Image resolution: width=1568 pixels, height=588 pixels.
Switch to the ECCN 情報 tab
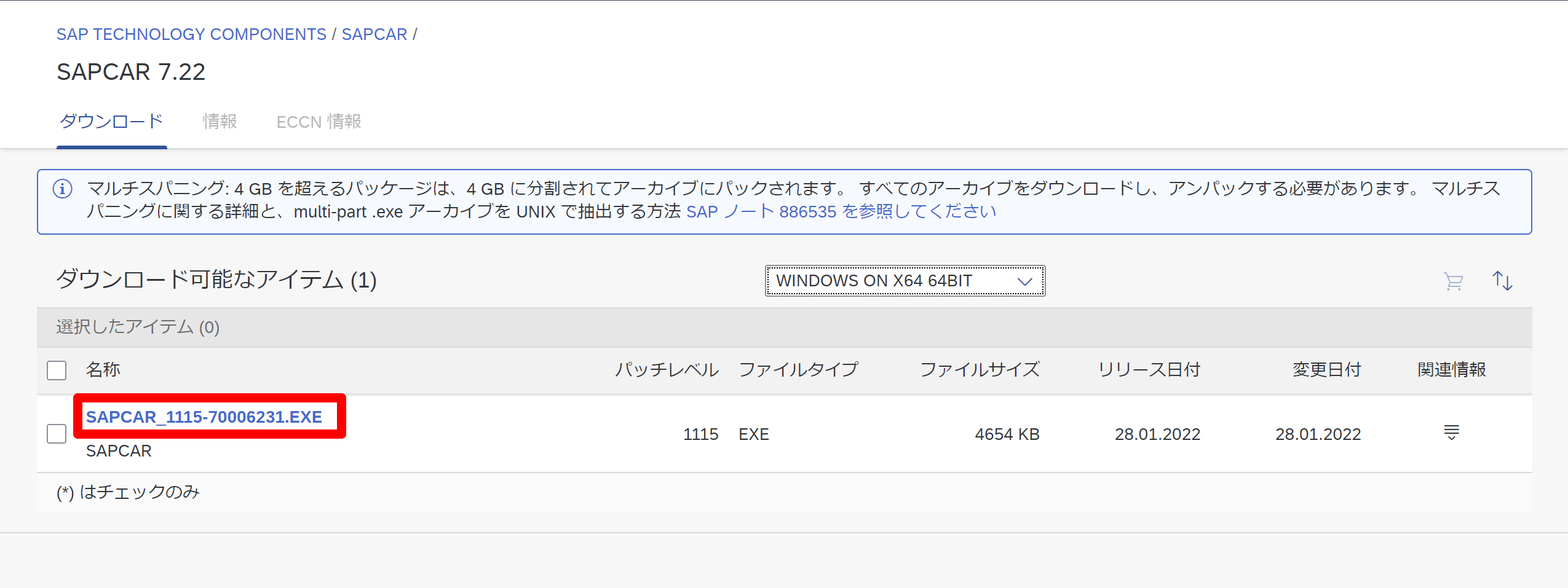[x=319, y=122]
